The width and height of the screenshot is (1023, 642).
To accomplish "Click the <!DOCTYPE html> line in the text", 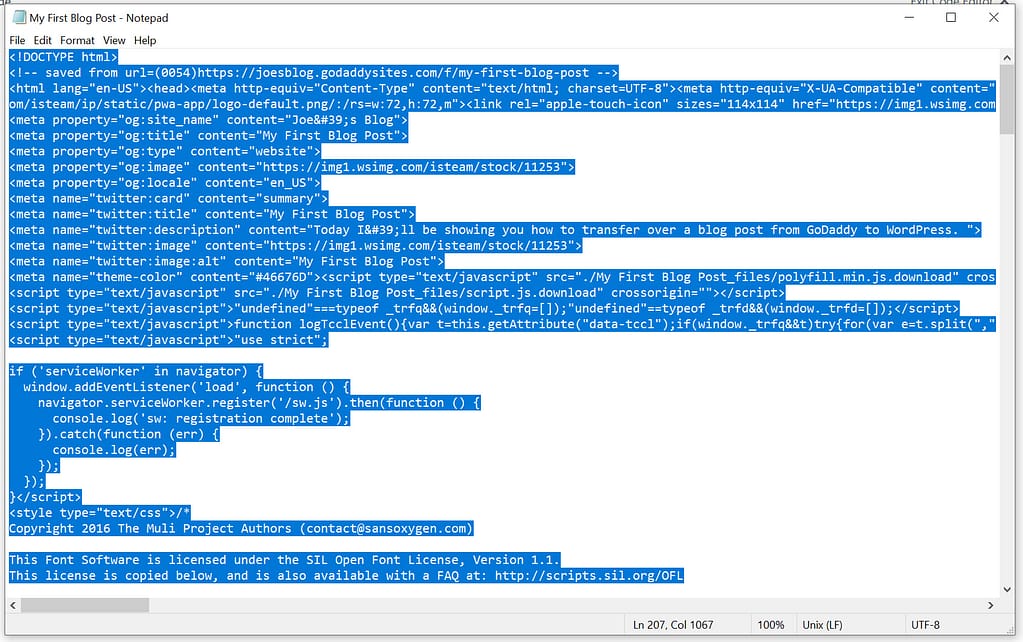I will click(64, 57).
